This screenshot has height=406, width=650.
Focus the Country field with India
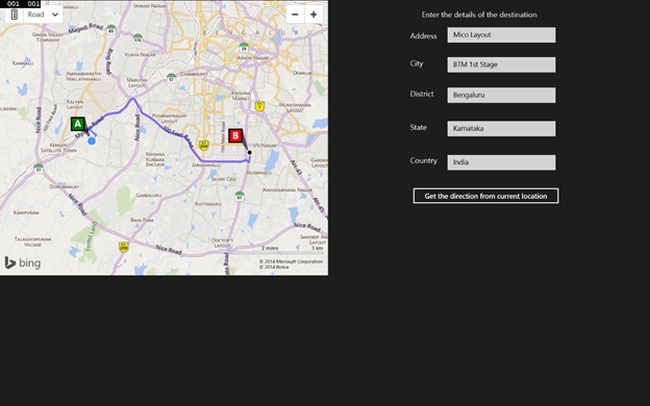point(501,163)
